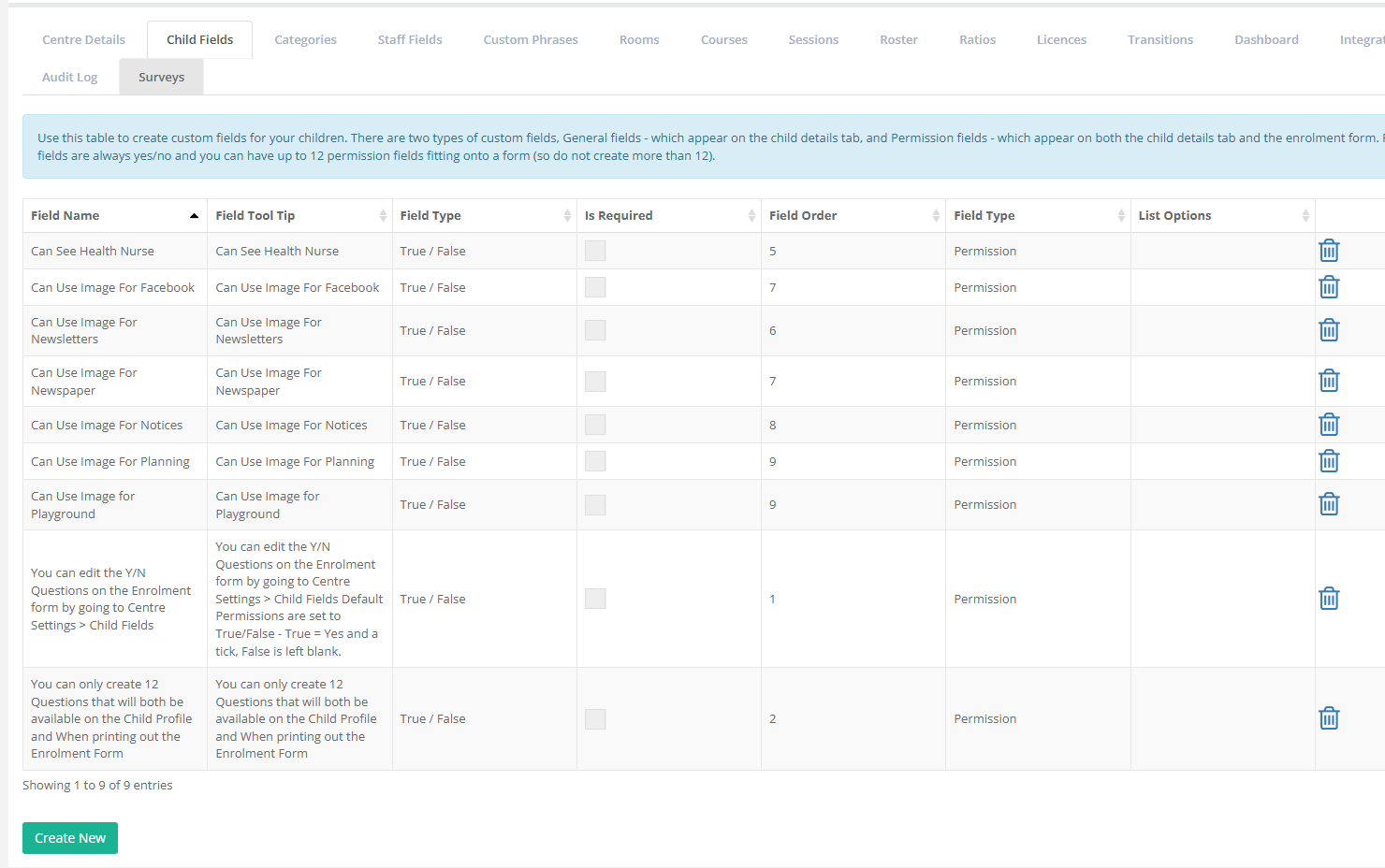Select the Surveys tab
This screenshot has width=1385, height=868.
[161, 77]
